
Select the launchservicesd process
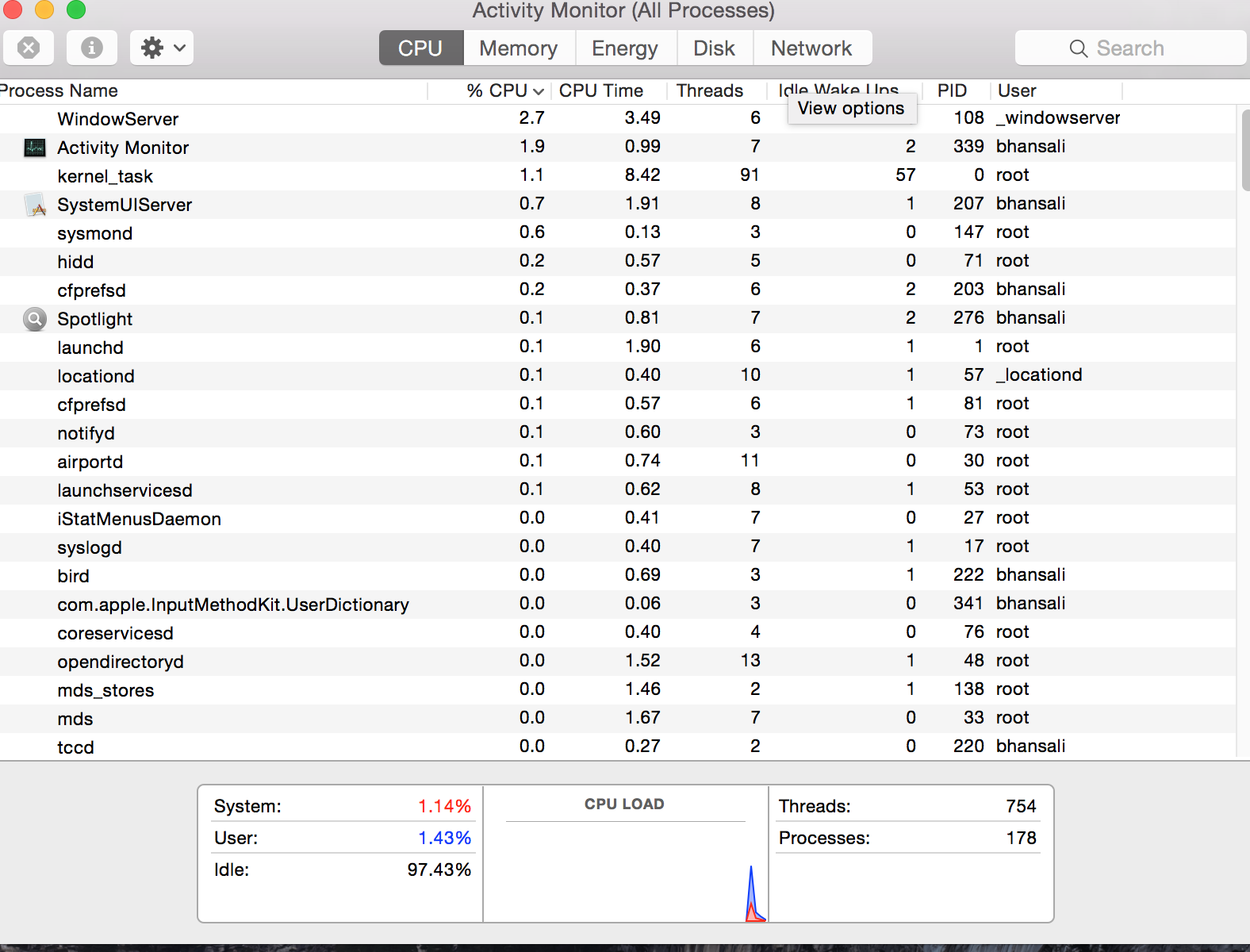click(x=618, y=490)
